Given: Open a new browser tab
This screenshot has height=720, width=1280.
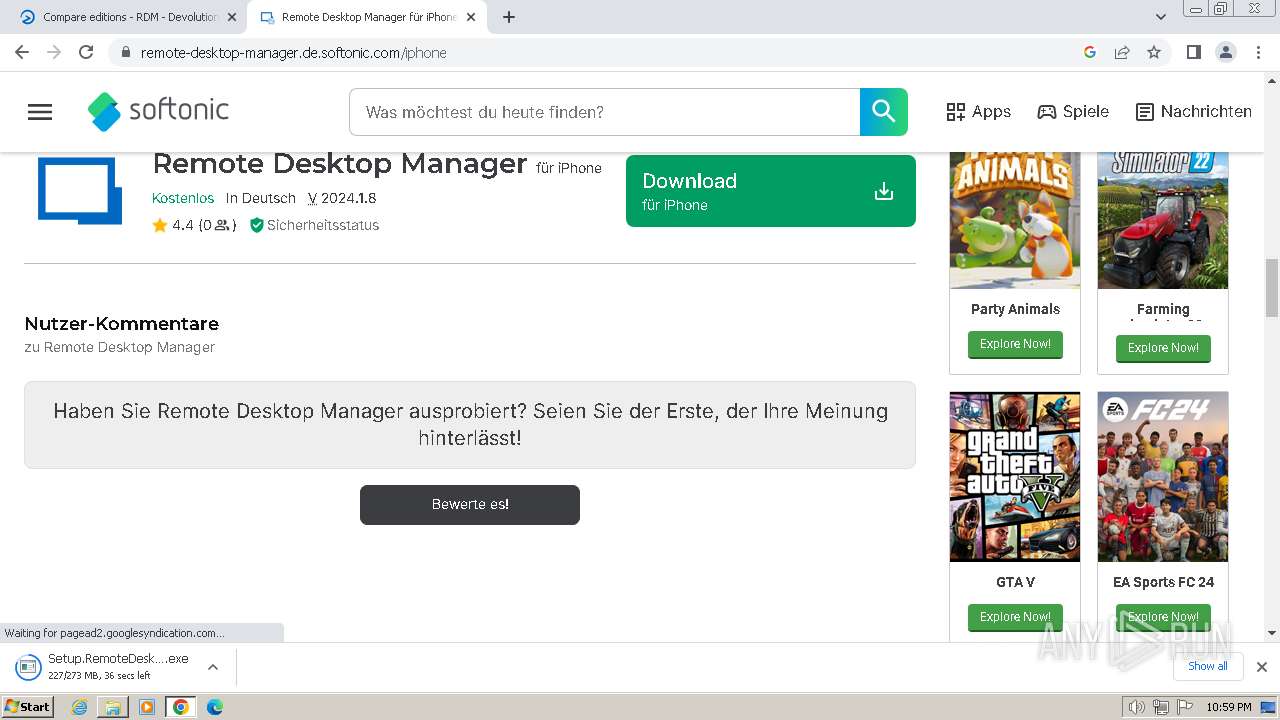Looking at the screenshot, I should pyautogui.click(x=509, y=17).
